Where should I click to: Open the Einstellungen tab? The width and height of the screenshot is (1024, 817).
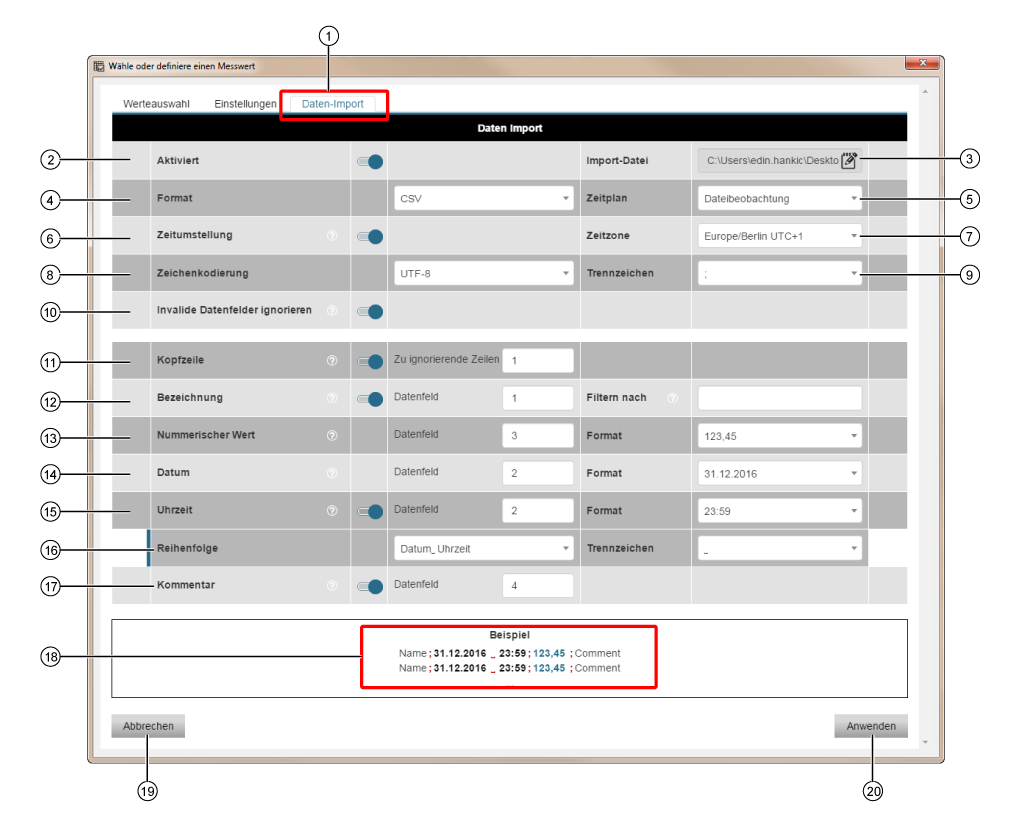point(245,104)
